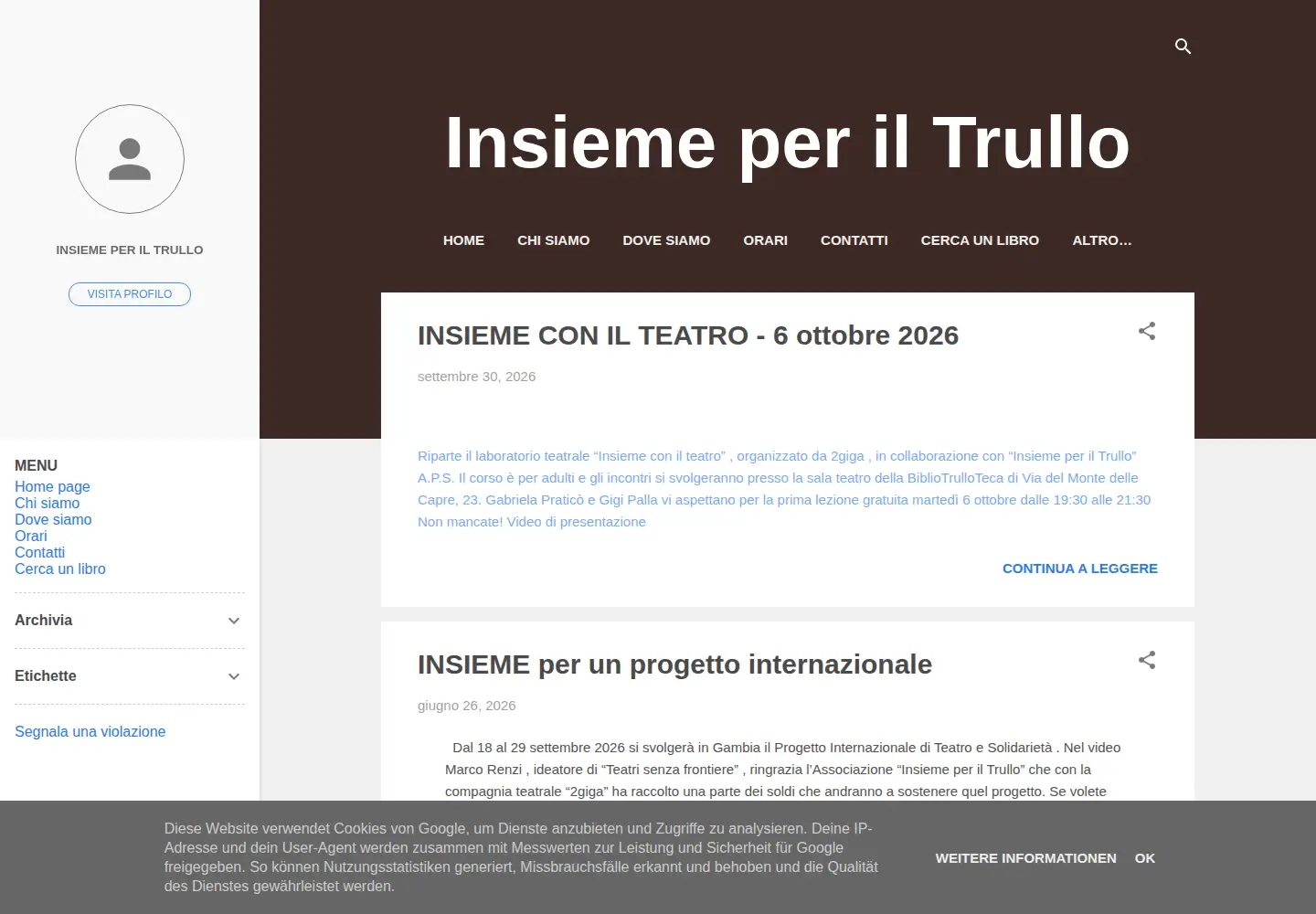Open post title Insieme con il teatro

(x=688, y=335)
